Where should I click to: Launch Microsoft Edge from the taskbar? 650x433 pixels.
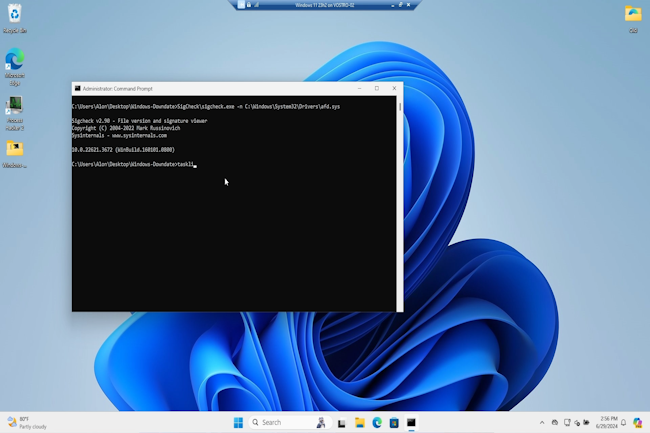377,422
